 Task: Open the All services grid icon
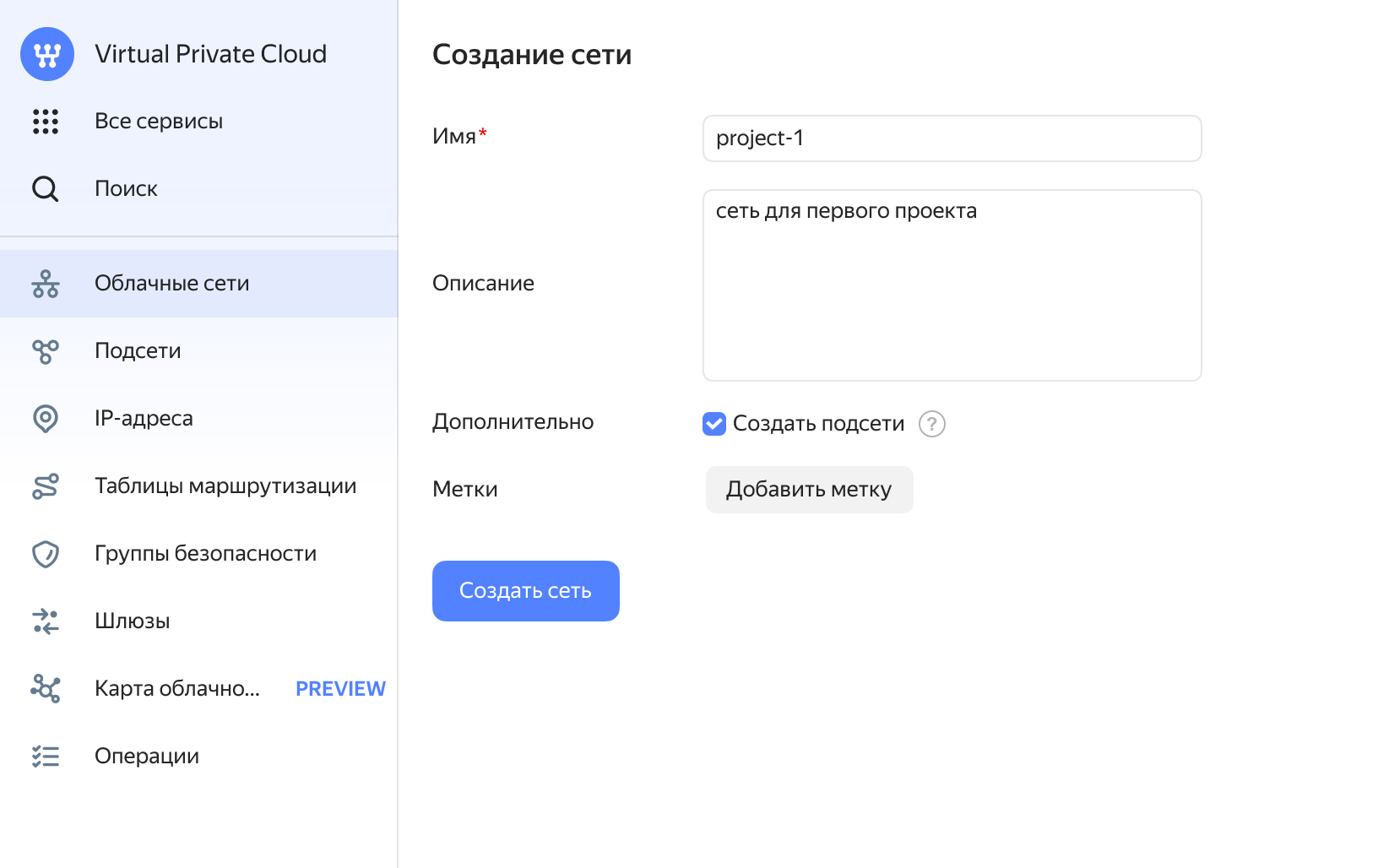[x=46, y=122]
